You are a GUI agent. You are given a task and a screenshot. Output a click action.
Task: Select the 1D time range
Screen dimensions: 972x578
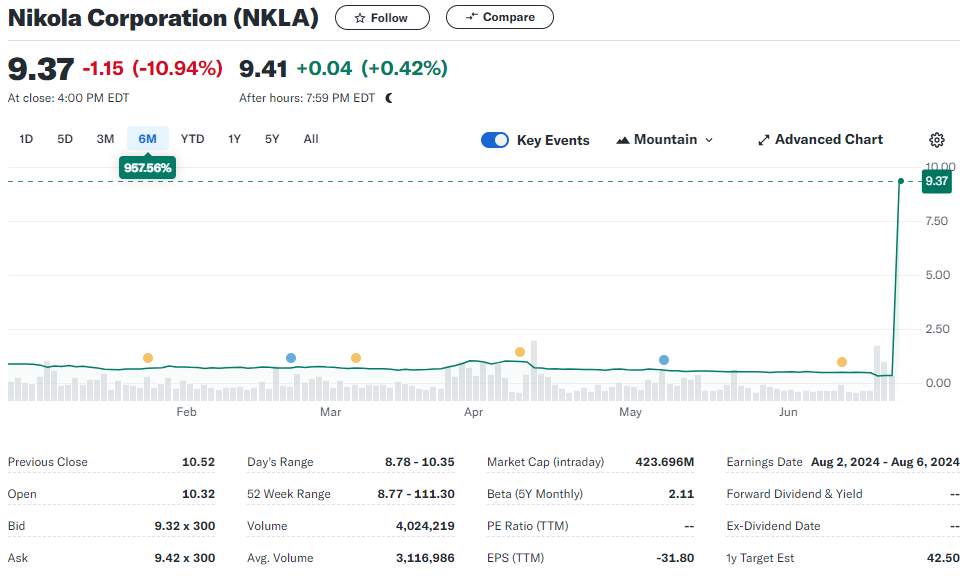click(x=26, y=139)
